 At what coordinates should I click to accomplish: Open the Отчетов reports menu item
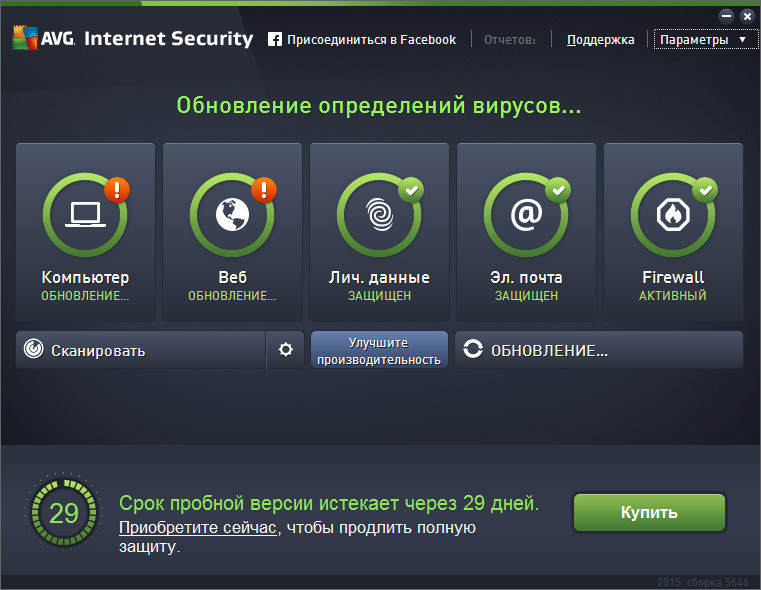pos(510,40)
